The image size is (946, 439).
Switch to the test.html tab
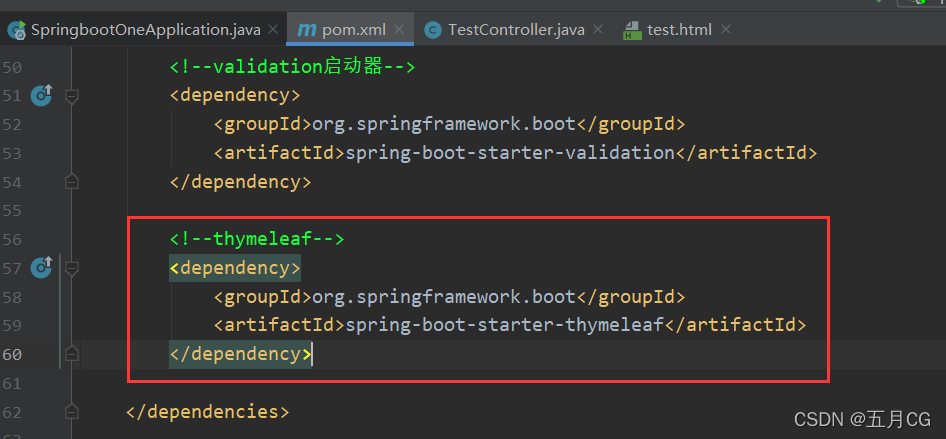(x=679, y=30)
